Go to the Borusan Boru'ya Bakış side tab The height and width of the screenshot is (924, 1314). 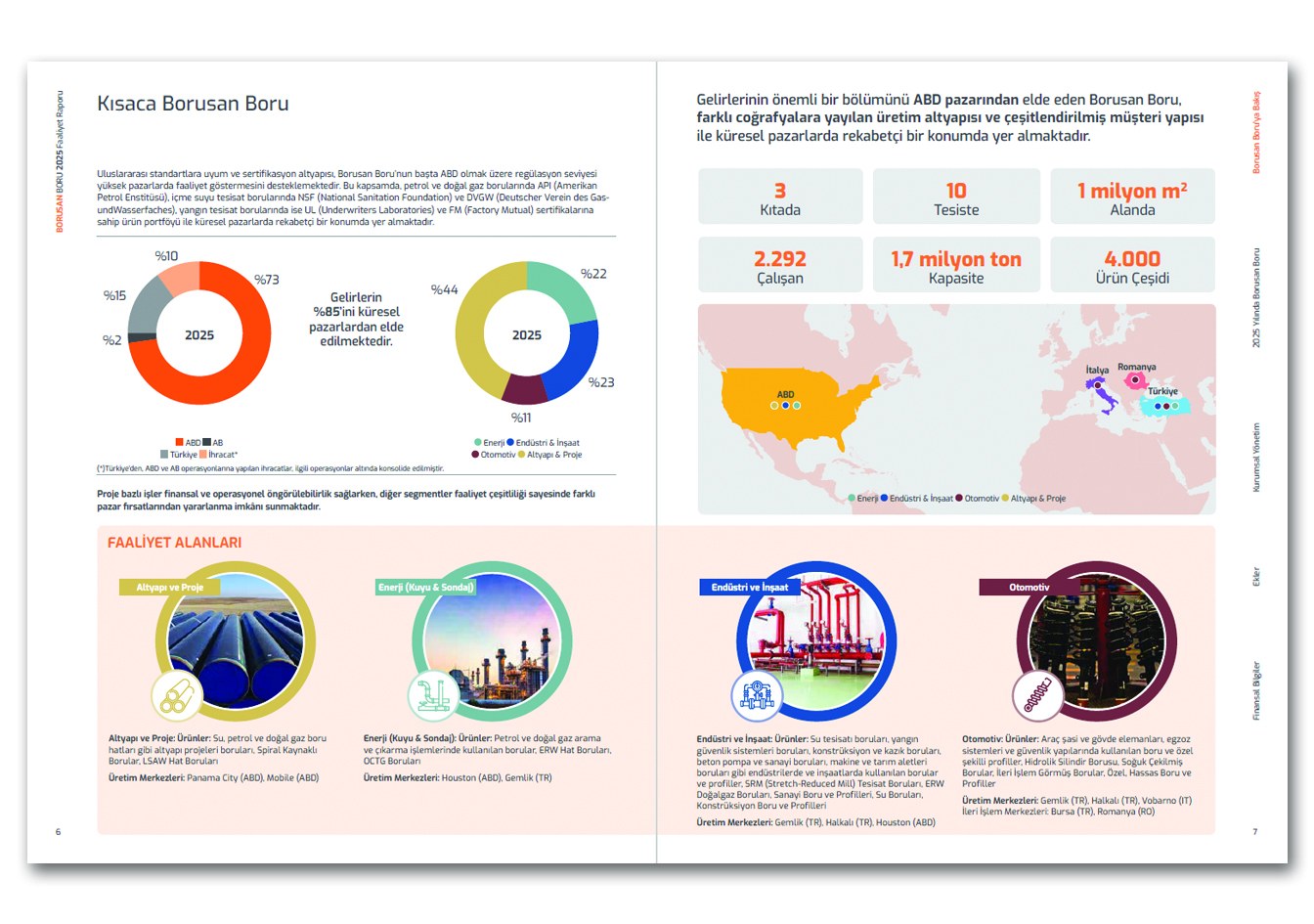[1256, 133]
